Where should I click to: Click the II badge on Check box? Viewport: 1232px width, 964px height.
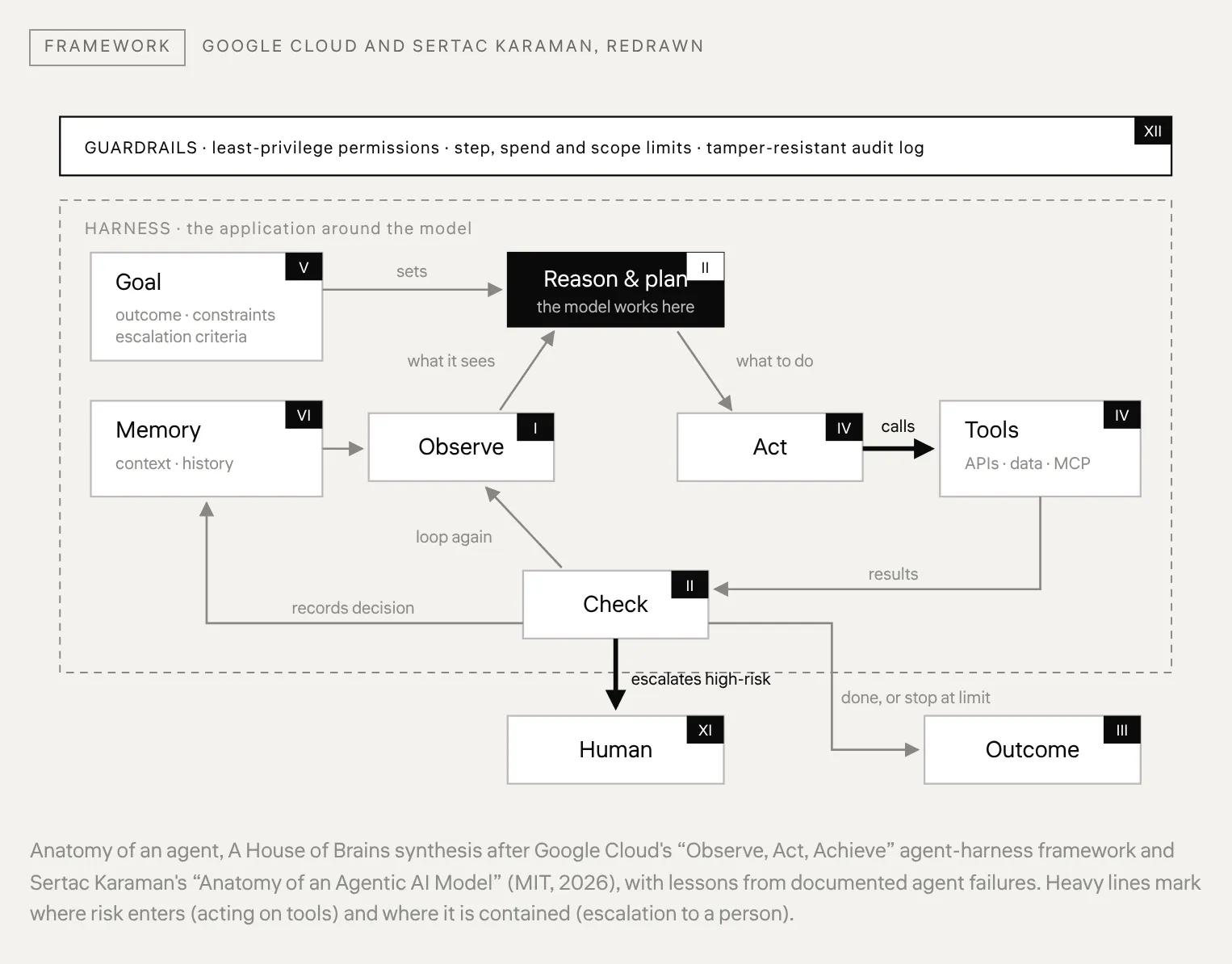point(689,585)
